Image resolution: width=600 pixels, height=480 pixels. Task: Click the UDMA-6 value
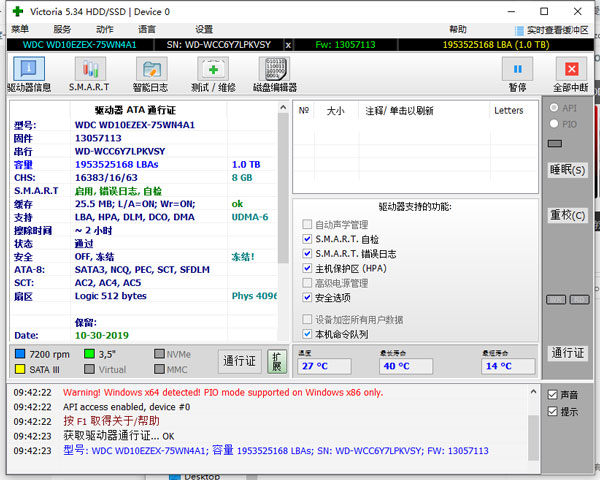tap(250, 217)
